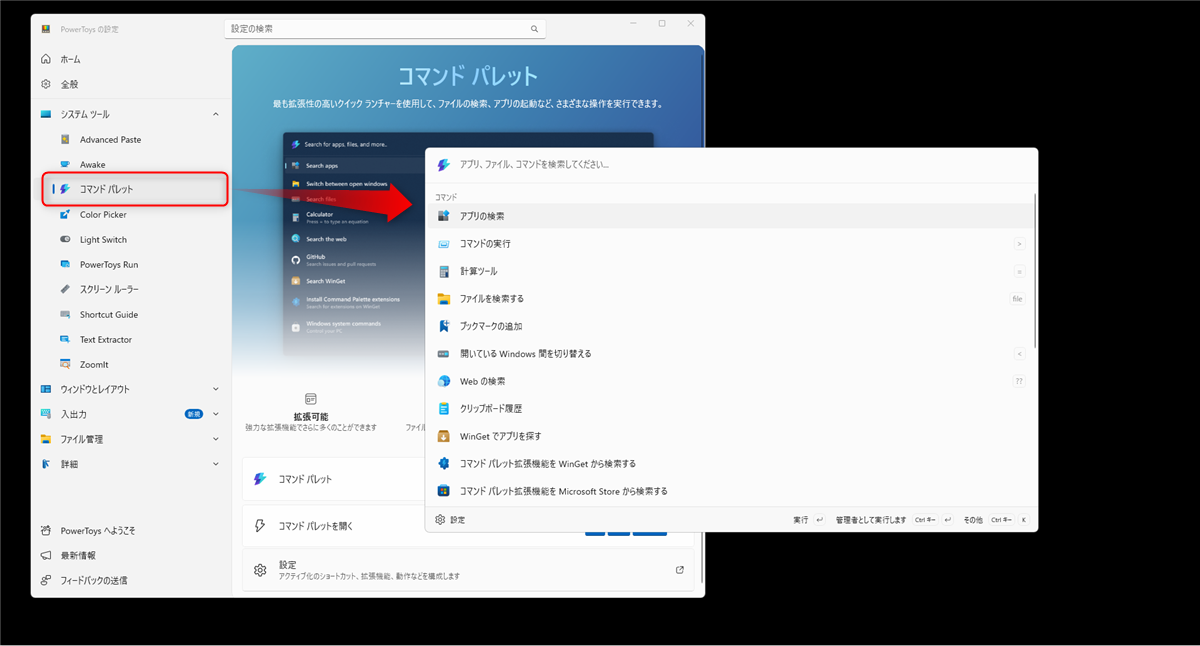Viewport: 1200px width, 646px height.
Task: Click the Advanced Paste icon in sidebar
Action: (65, 140)
